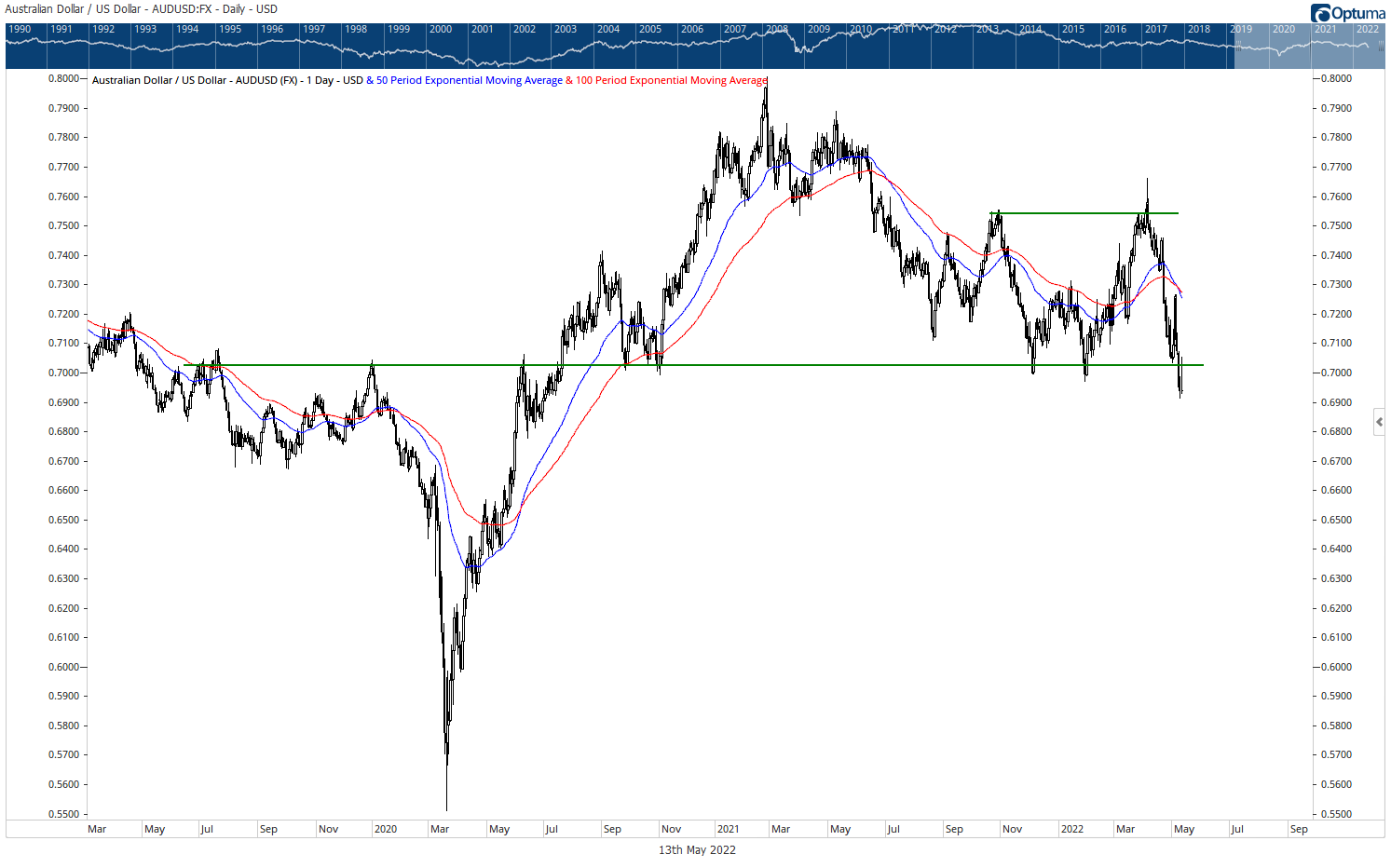Click 1990 at the start of the overview timeline
1391x868 pixels.
pos(20,29)
